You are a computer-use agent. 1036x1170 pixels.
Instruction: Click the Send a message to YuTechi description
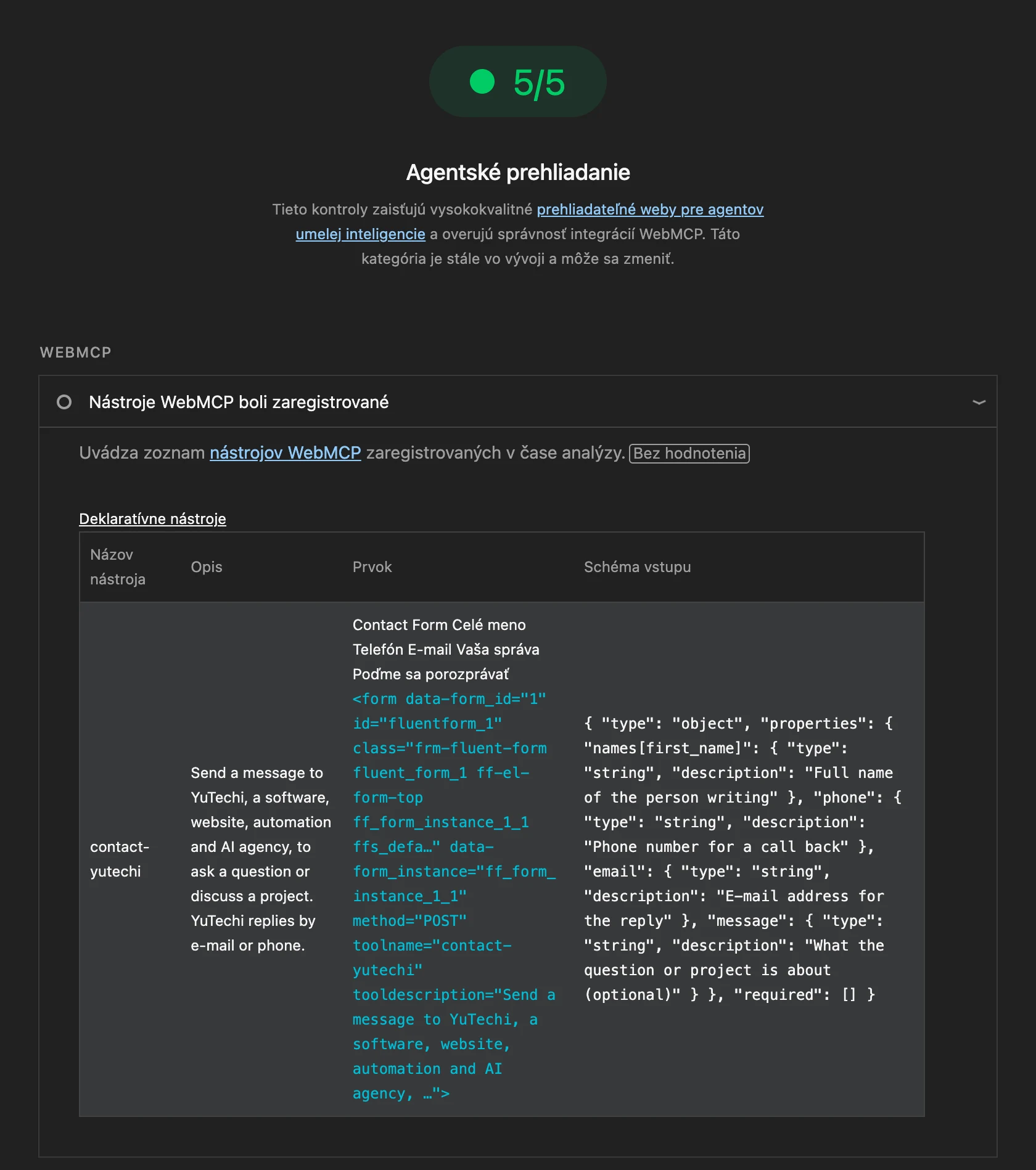261,859
